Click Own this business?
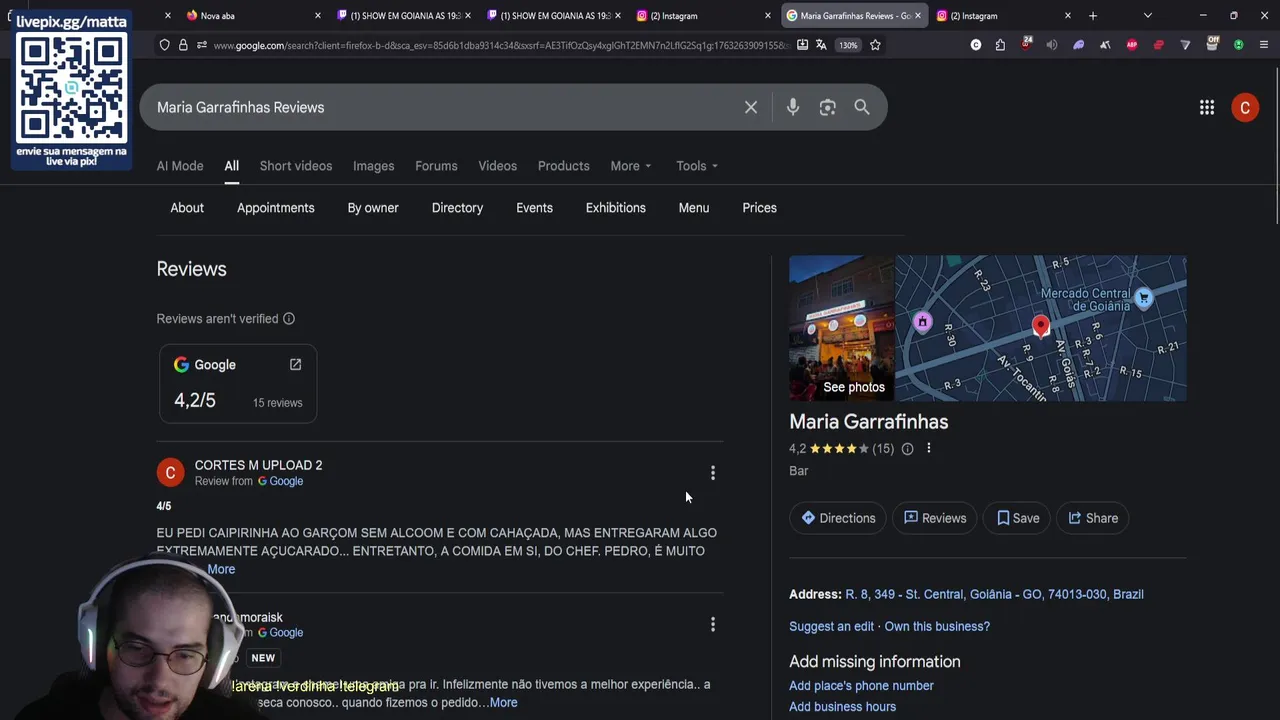Screen dimensions: 1280x720 937,626
